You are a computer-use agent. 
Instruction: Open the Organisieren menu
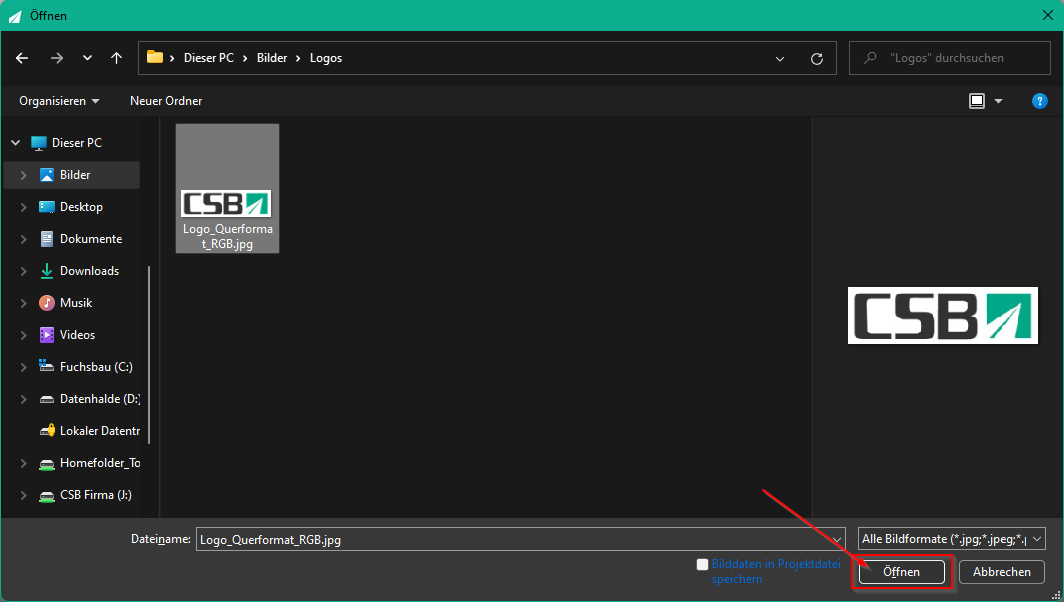click(60, 101)
